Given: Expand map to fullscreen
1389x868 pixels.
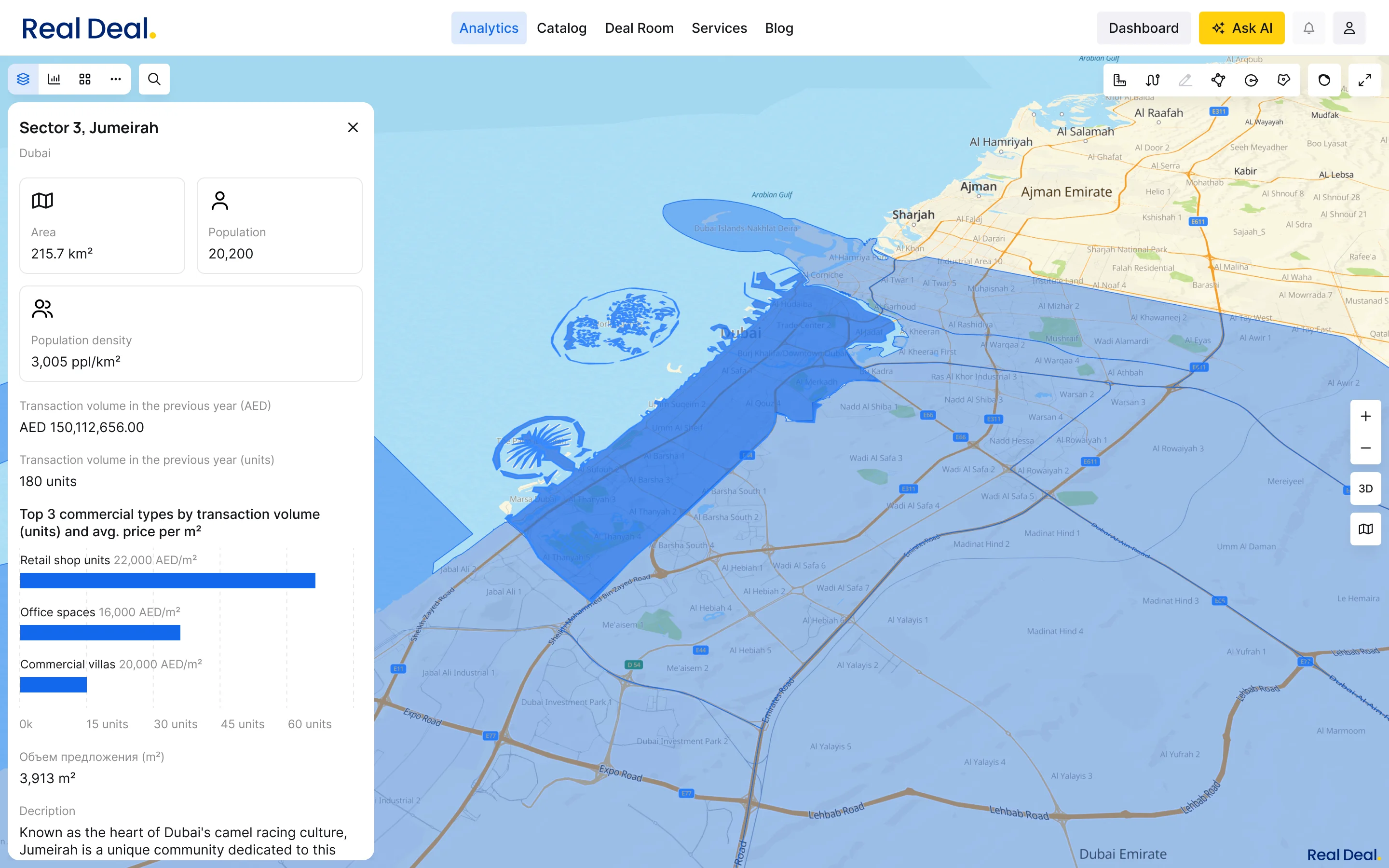Looking at the screenshot, I should coord(1365,80).
